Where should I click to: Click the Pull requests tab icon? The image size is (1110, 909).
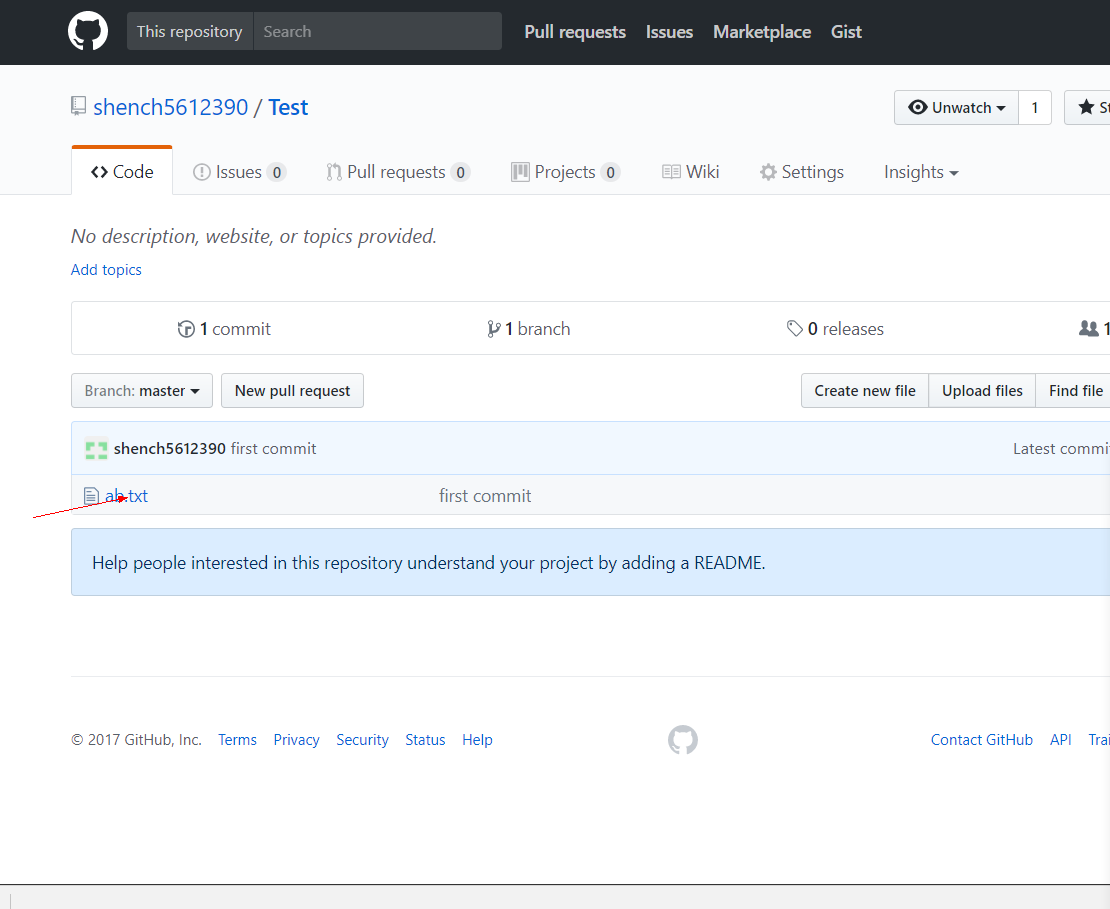click(x=333, y=172)
